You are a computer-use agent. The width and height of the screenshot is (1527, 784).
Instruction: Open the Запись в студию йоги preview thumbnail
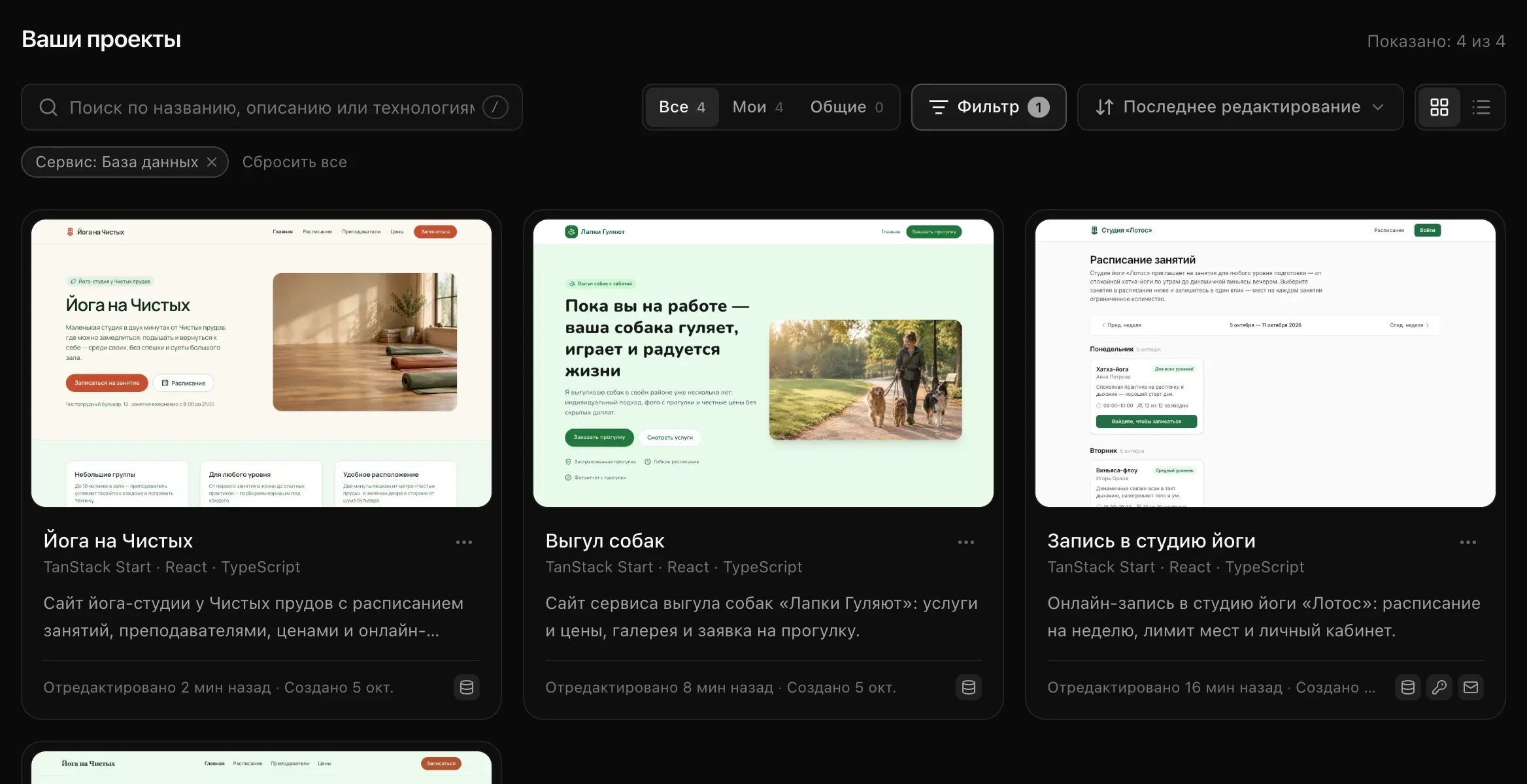1266,363
